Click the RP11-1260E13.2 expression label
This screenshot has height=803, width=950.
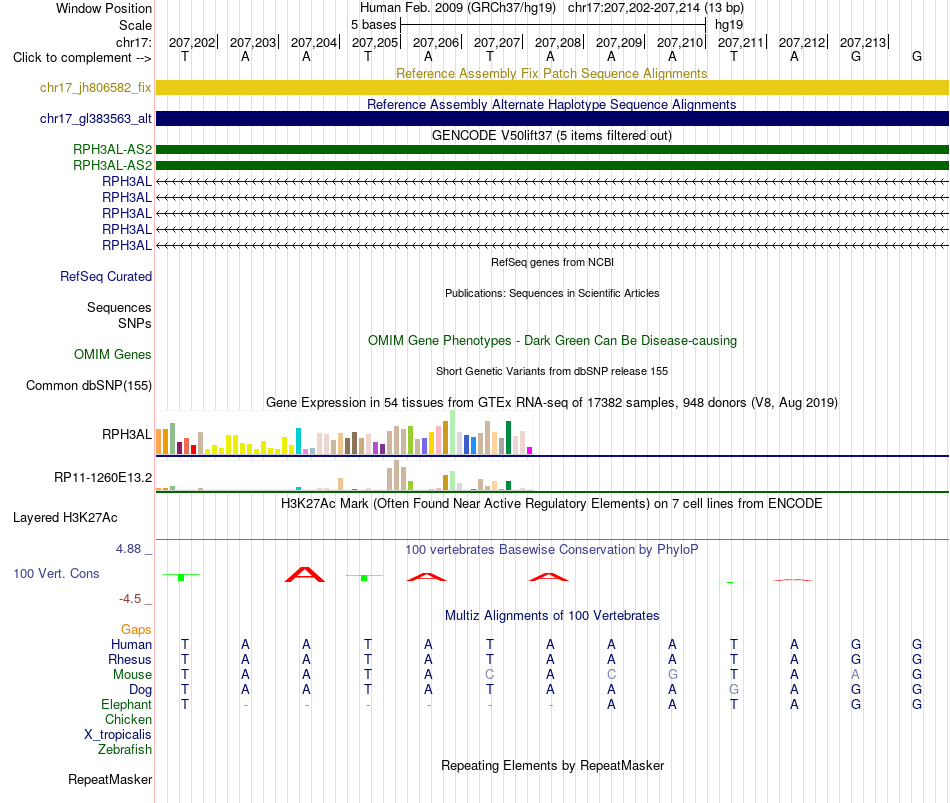(x=103, y=478)
